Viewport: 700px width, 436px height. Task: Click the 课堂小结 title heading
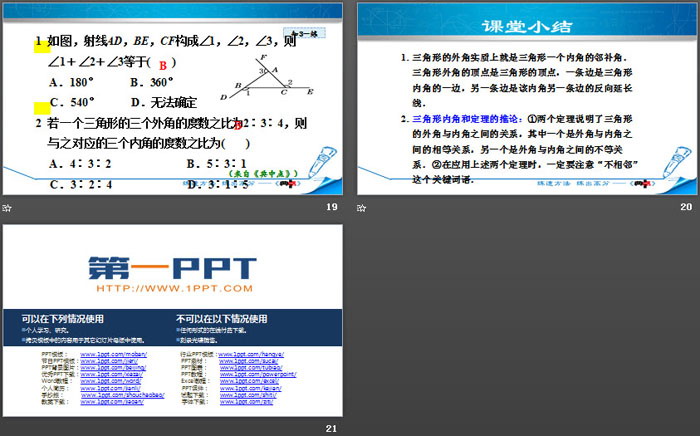(526, 26)
